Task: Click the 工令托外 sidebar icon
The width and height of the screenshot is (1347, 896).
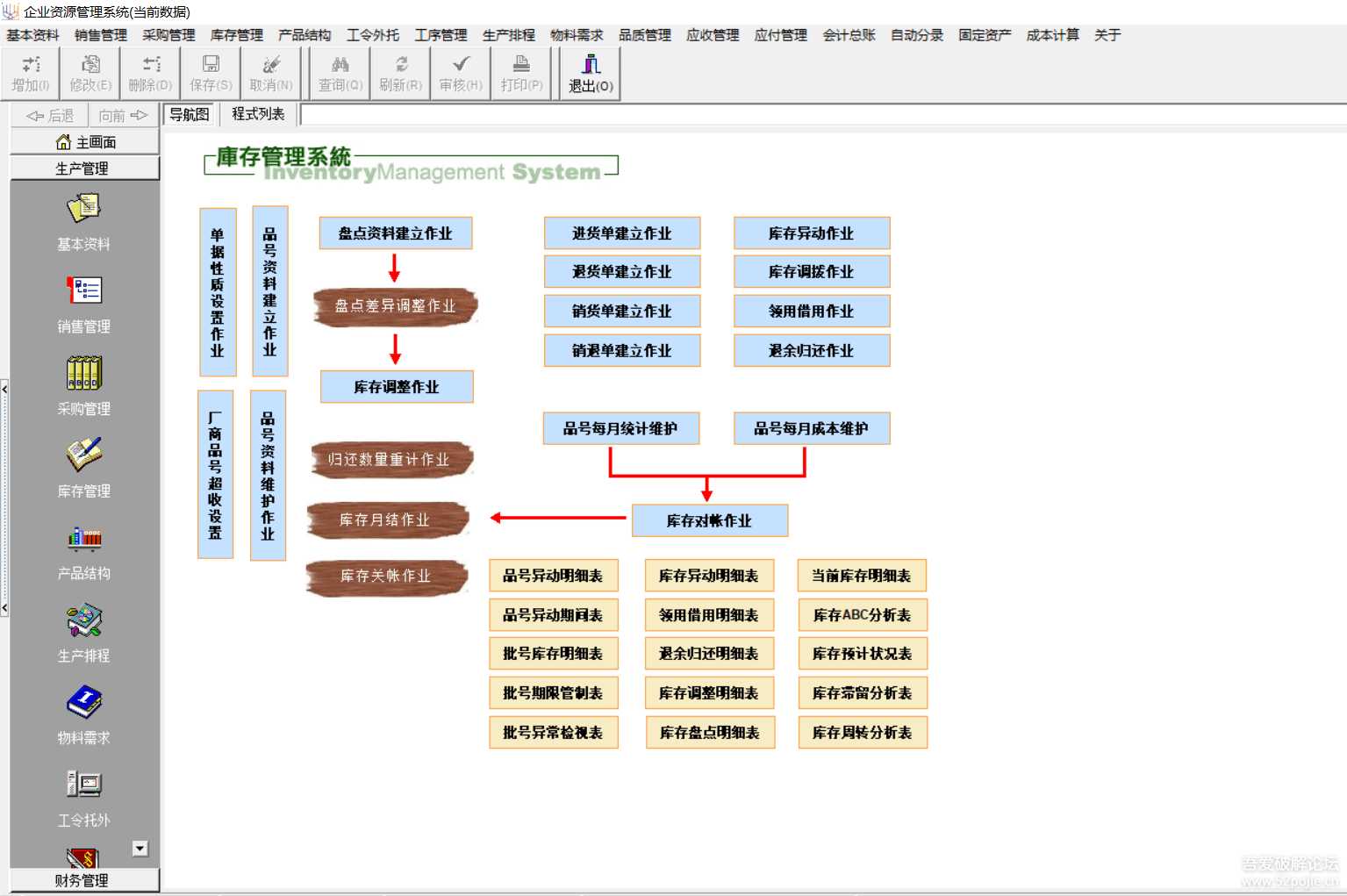Action: coord(84,784)
